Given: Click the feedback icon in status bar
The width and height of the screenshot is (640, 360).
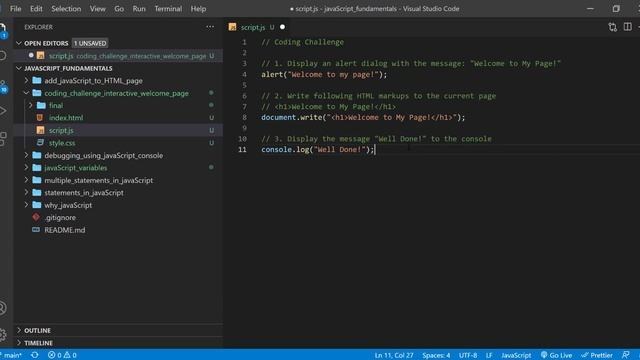Looking at the screenshot, I should [626, 355].
